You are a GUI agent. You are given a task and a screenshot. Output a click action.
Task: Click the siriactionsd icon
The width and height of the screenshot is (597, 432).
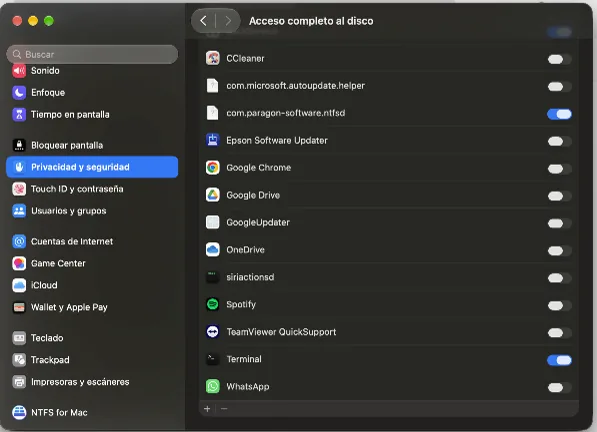(x=212, y=277)
